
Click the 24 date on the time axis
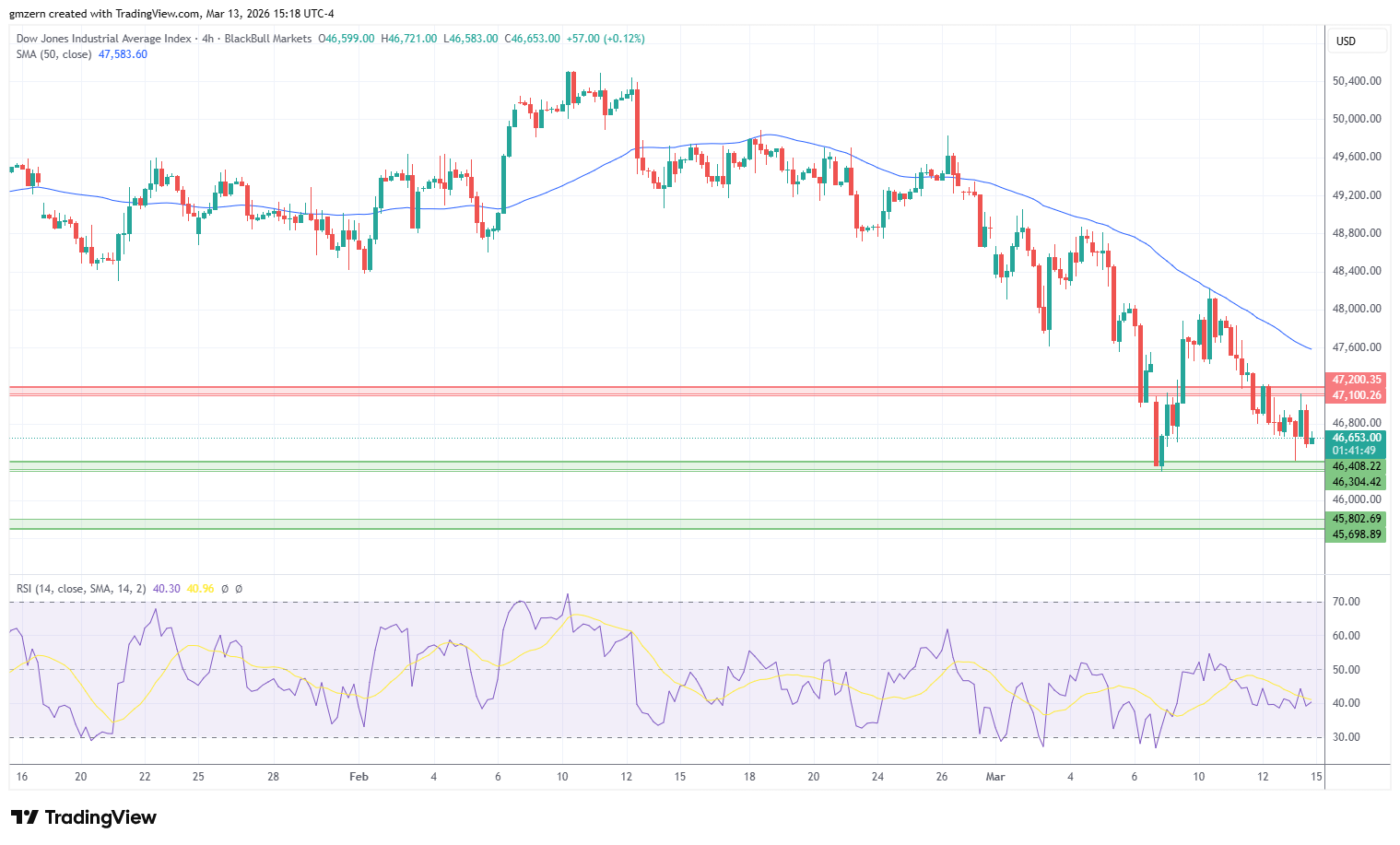[x=877, y=777]
